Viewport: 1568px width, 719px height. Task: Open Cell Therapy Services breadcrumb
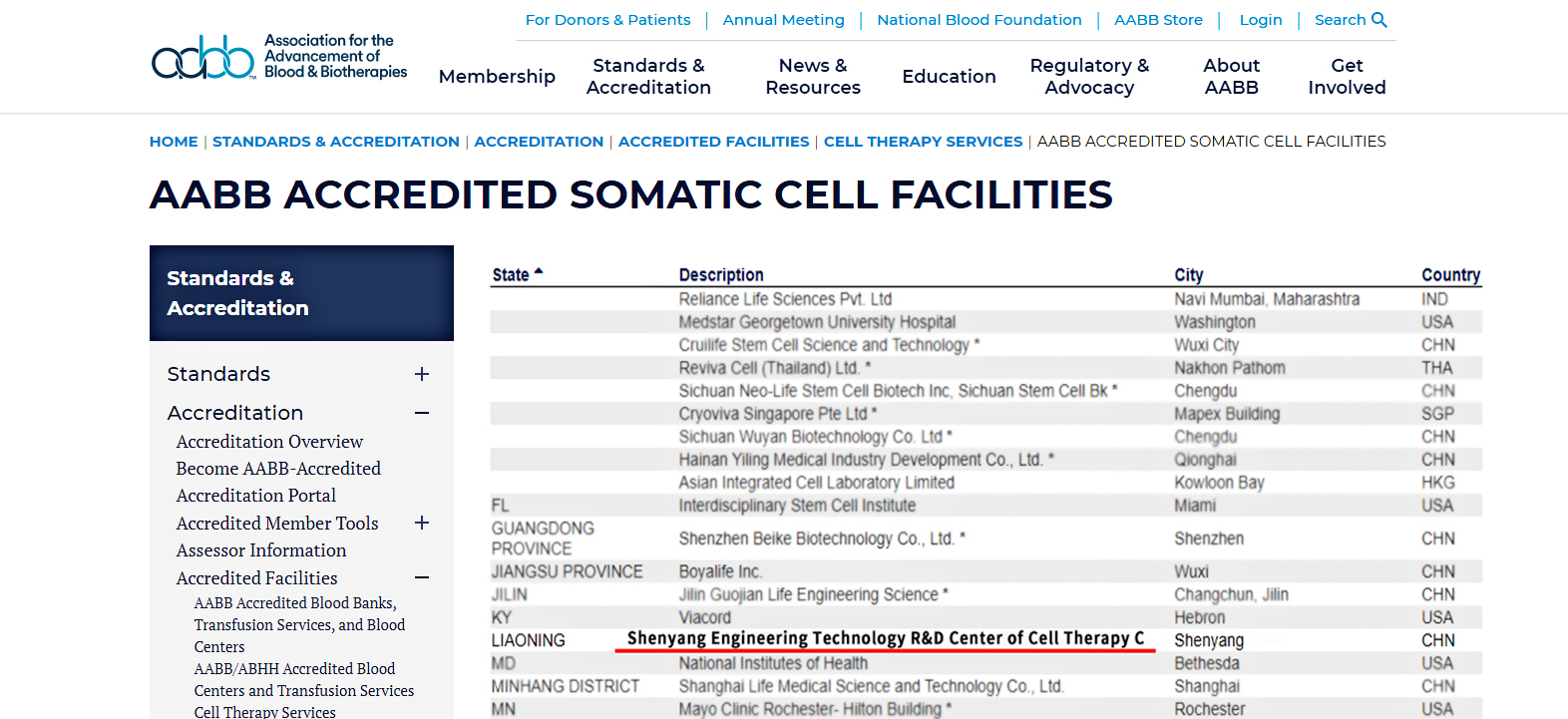point(923,142)
